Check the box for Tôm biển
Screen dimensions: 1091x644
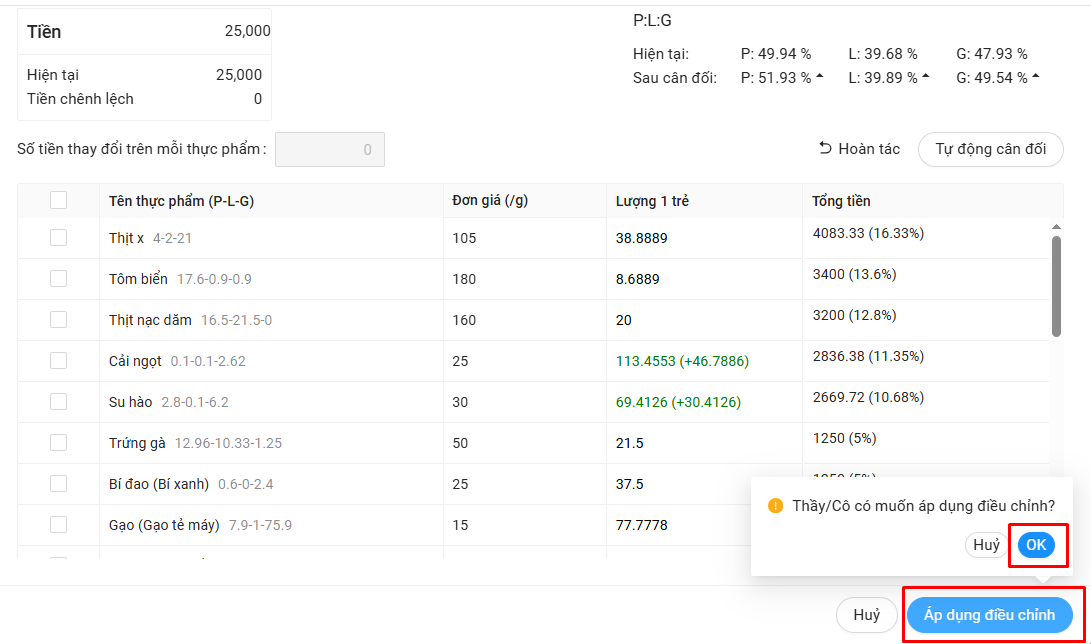coord(58,278)
